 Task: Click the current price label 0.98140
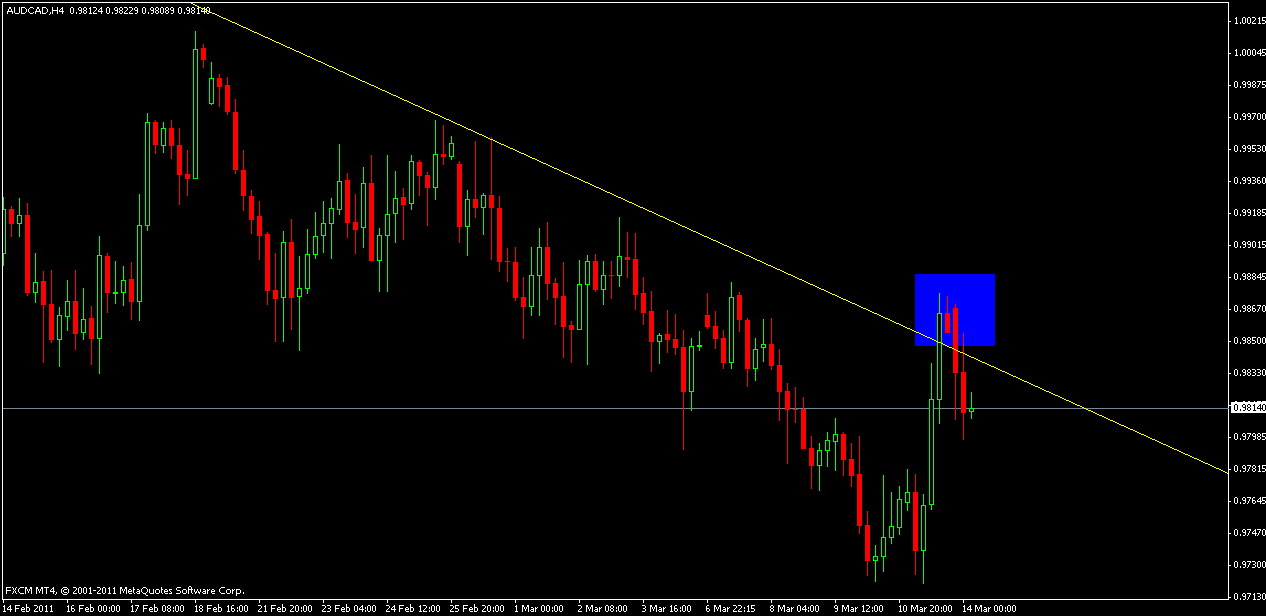click(1246, 408)
